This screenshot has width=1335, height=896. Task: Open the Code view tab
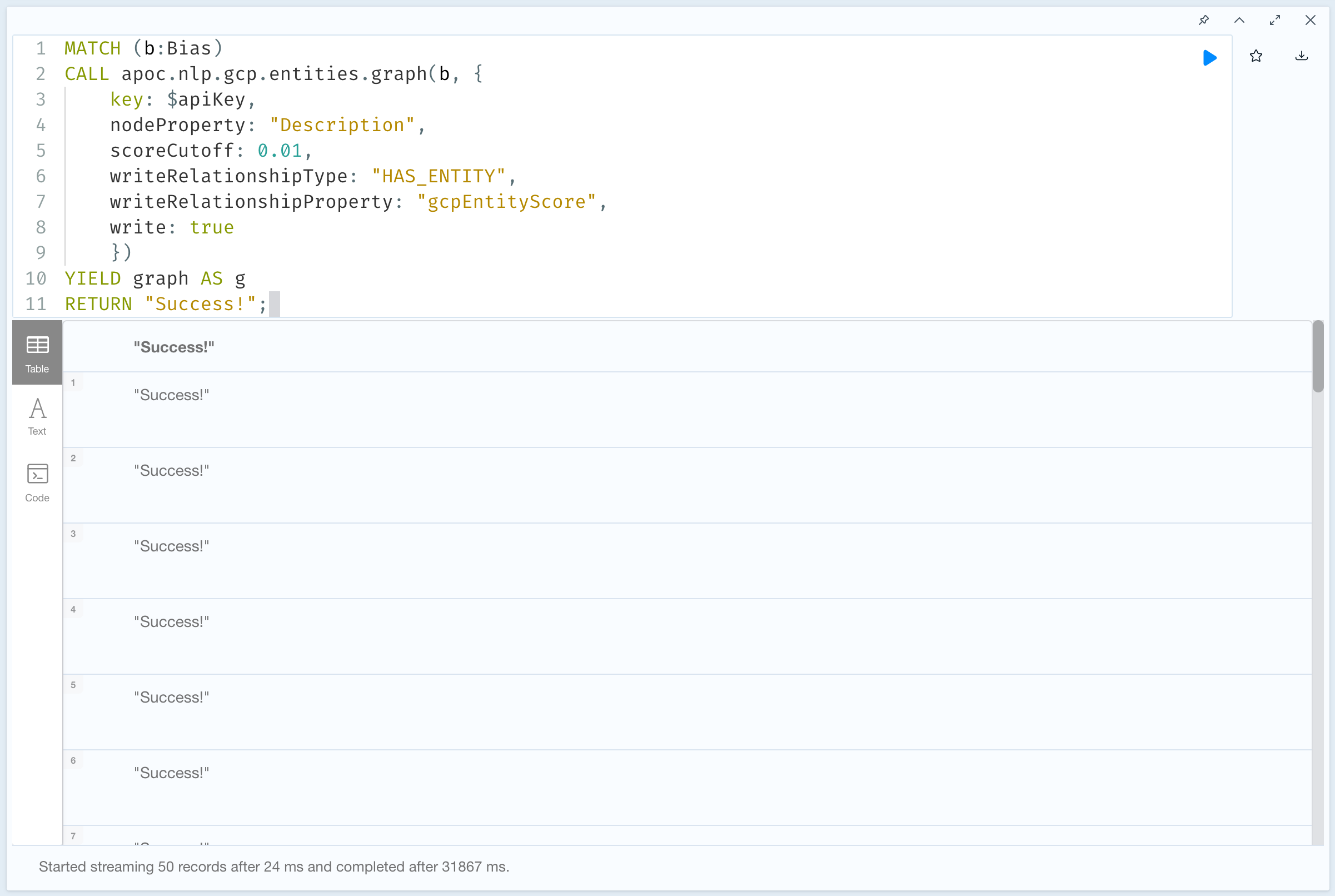[x=37, y=483]
